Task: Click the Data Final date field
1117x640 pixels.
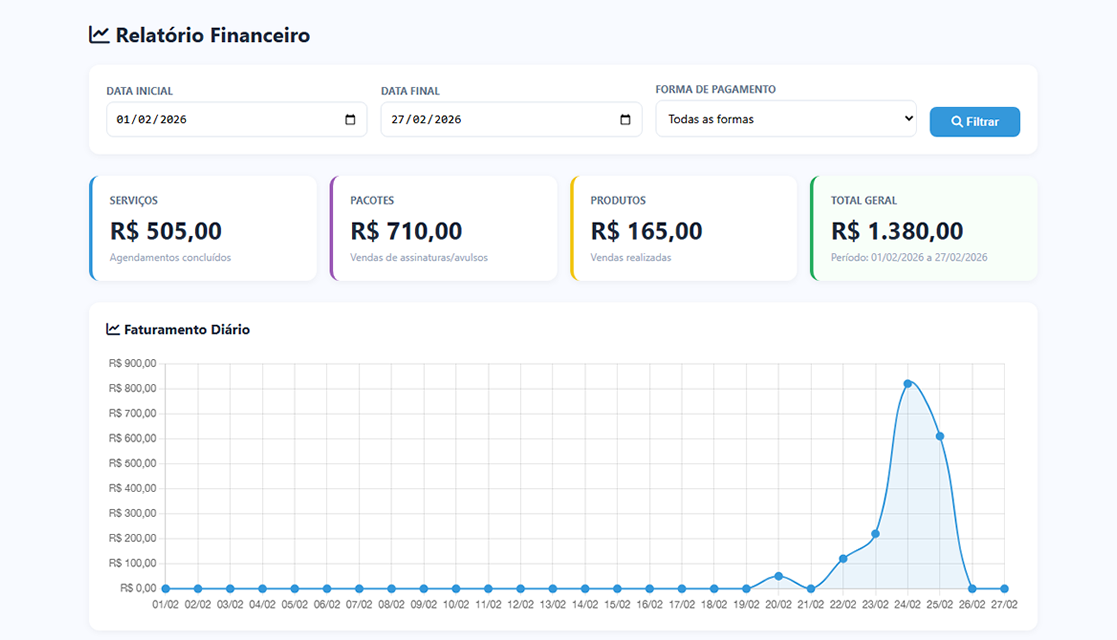Action: [511, 119]
